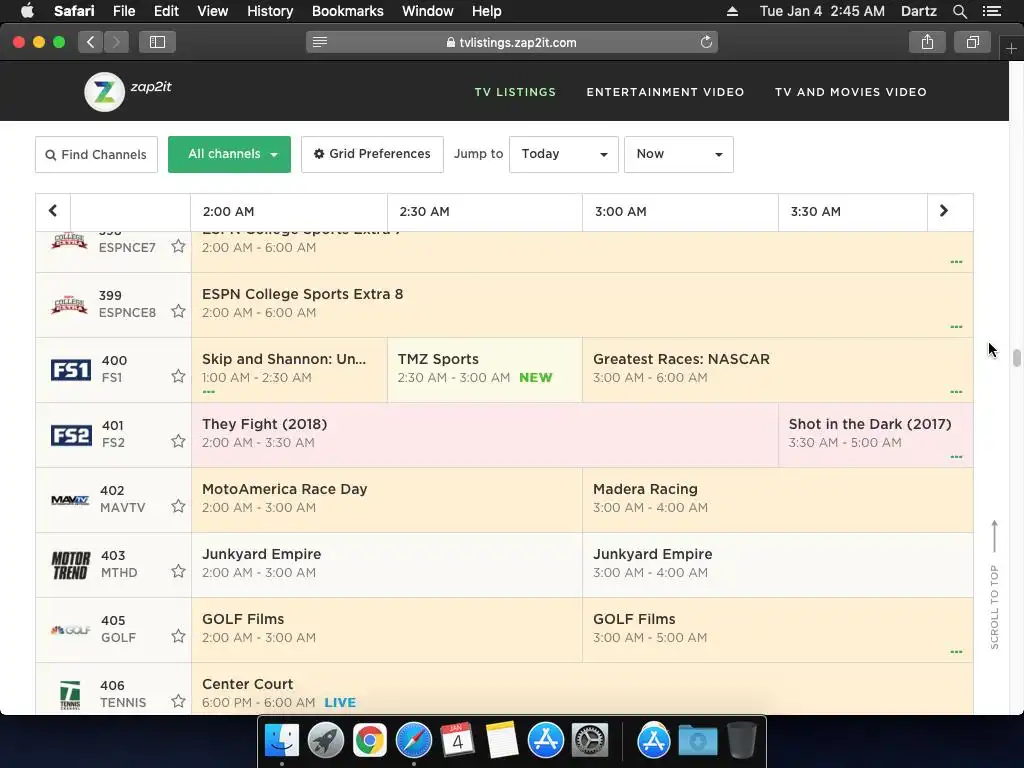
Task: Open System Preferences from the Dock
Action: point(590,741)
